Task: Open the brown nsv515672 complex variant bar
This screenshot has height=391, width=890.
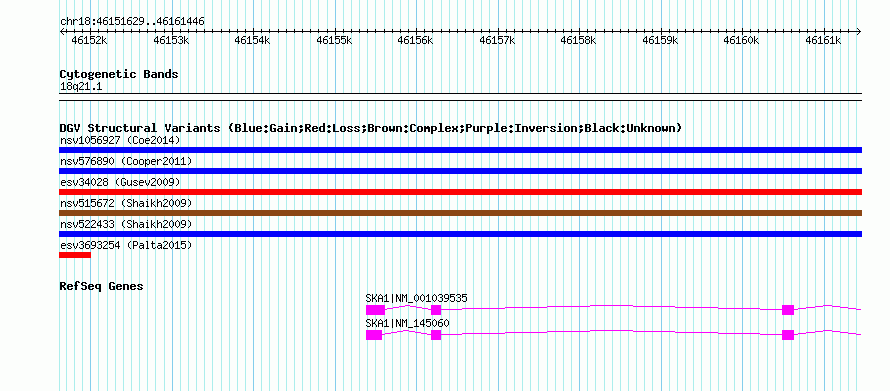Action: [460, 213]
